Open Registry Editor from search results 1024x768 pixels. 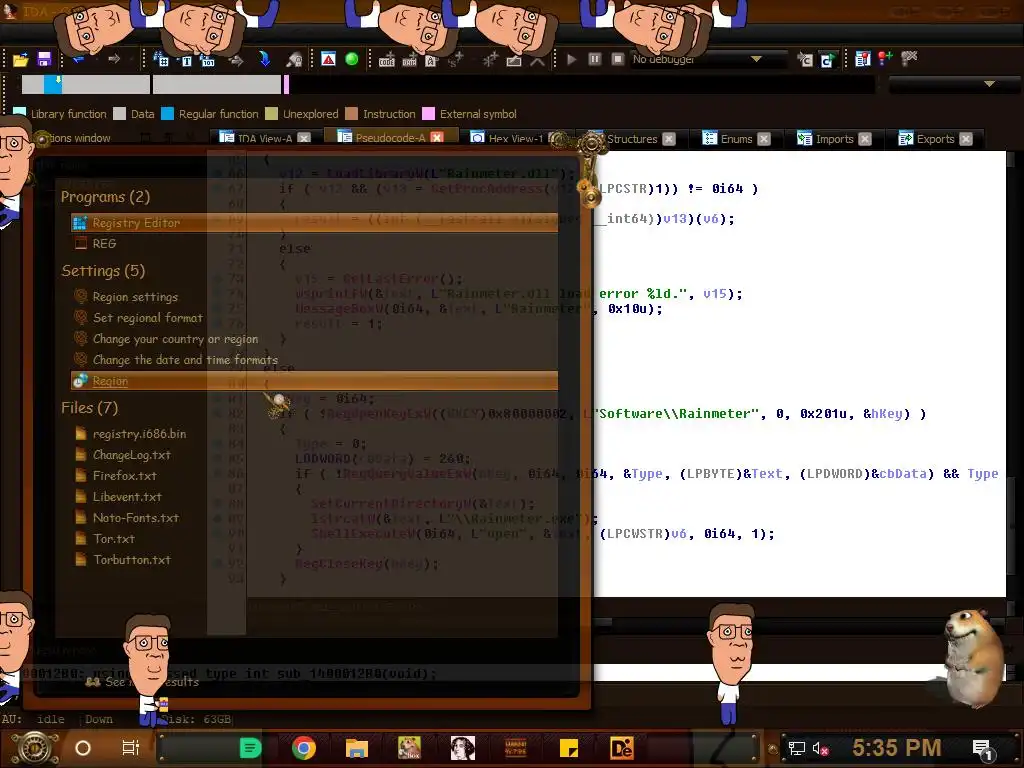click(x=314, y=223)
